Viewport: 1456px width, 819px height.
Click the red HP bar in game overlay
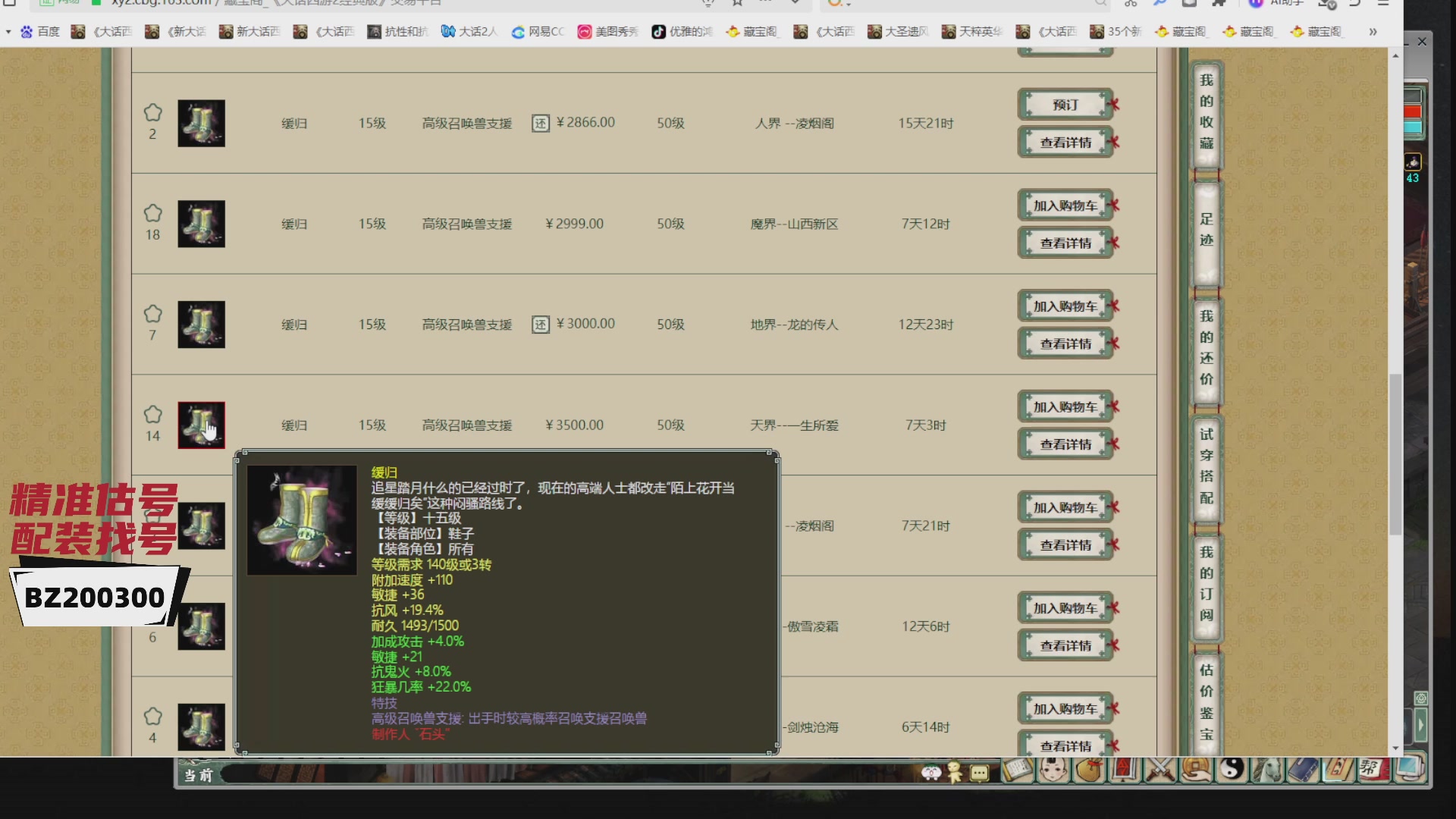tap(1413, 110)
